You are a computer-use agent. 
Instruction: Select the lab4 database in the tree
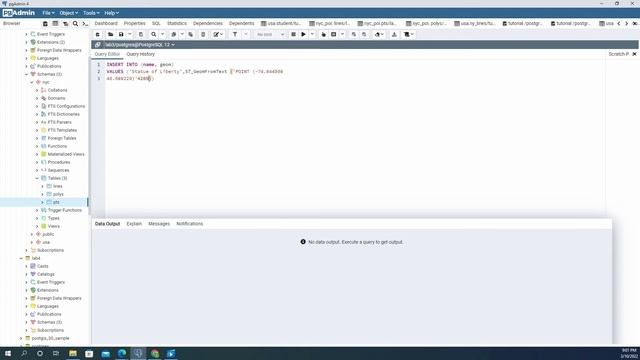[36, 258]
